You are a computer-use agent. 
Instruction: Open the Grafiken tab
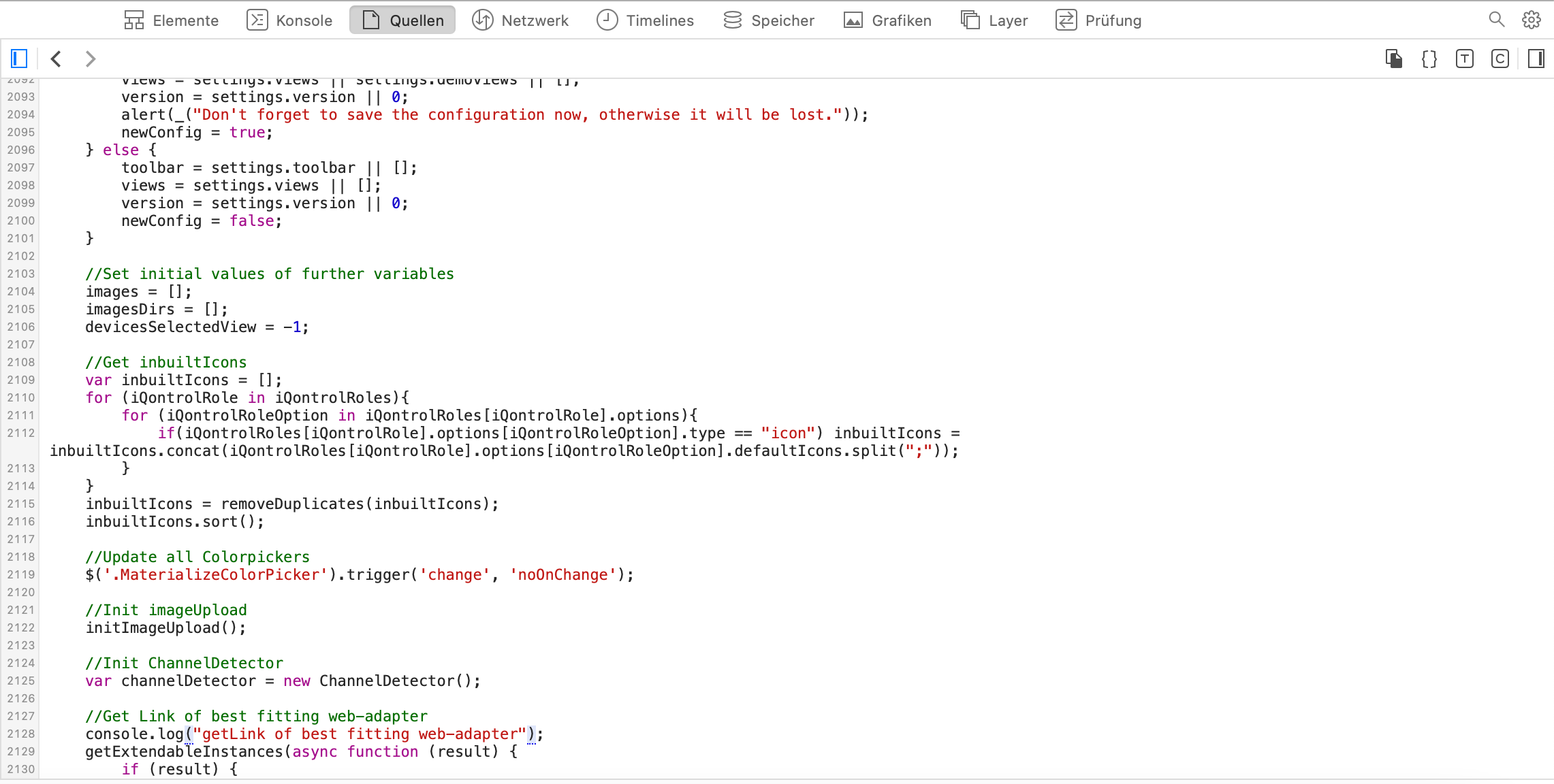click(x=887, y=20)
